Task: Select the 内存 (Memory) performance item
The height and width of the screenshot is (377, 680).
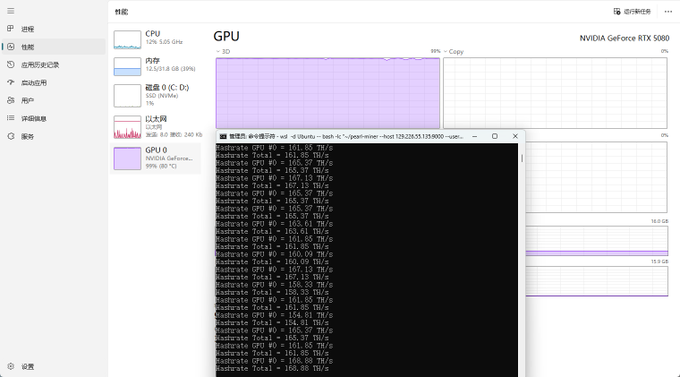Action: click(156, 66)
